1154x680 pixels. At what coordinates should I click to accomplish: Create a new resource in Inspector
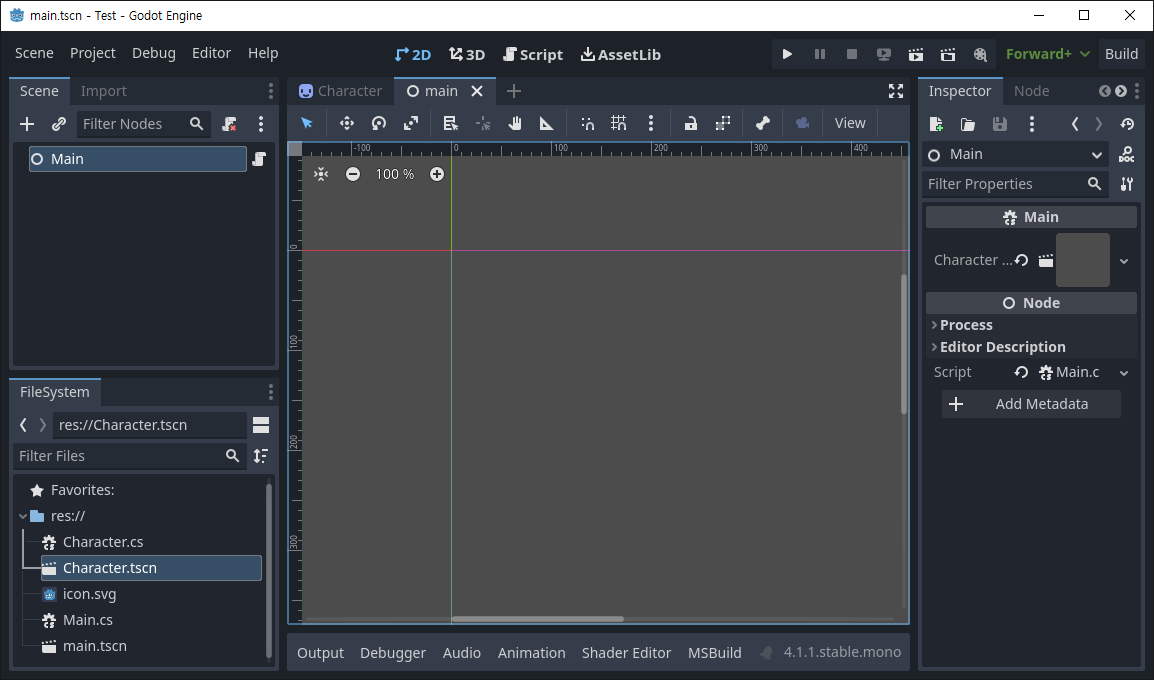[936, 124]
